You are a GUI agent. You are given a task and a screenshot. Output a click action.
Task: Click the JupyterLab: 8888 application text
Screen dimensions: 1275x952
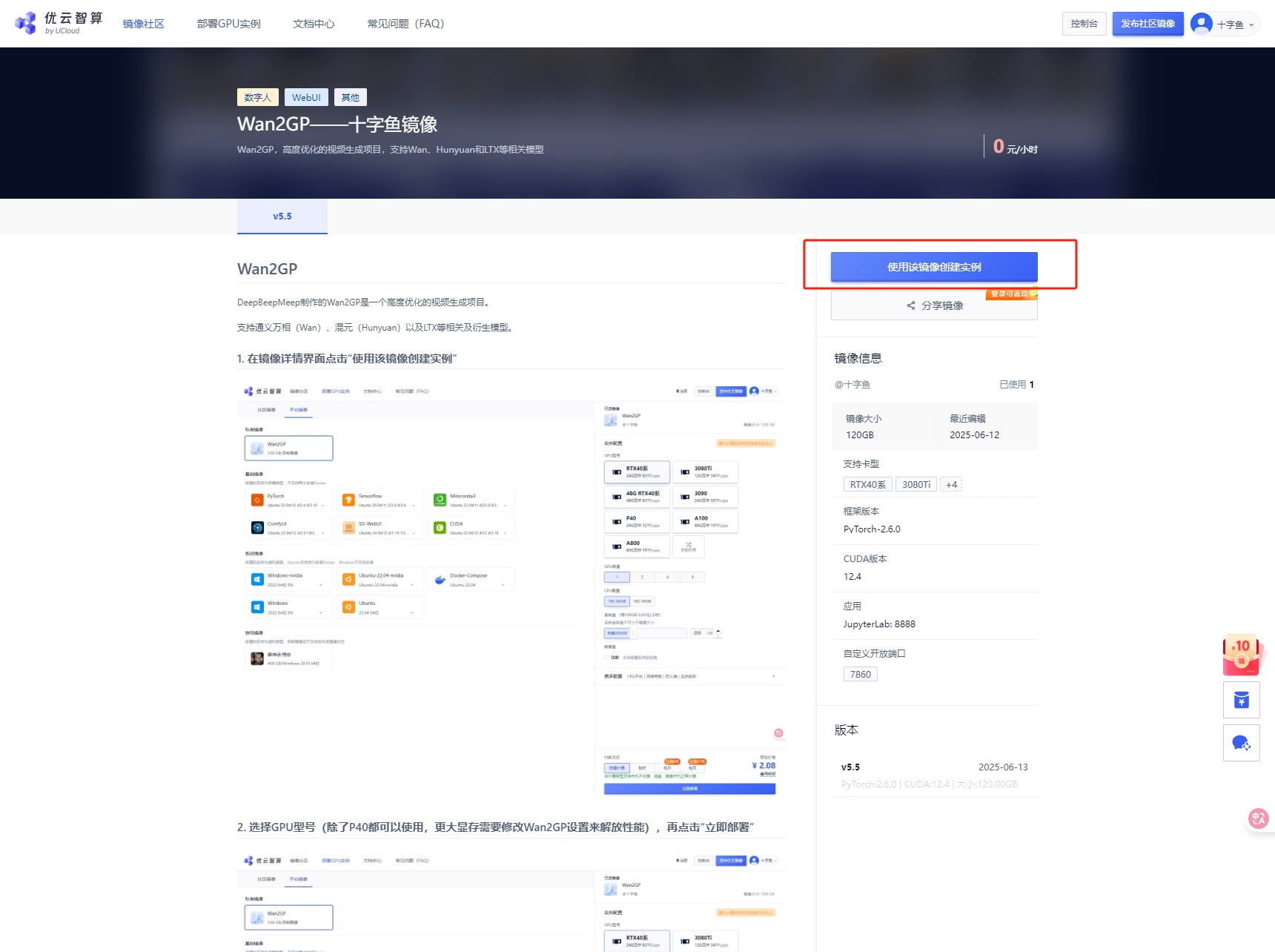[x=879, y=624]
